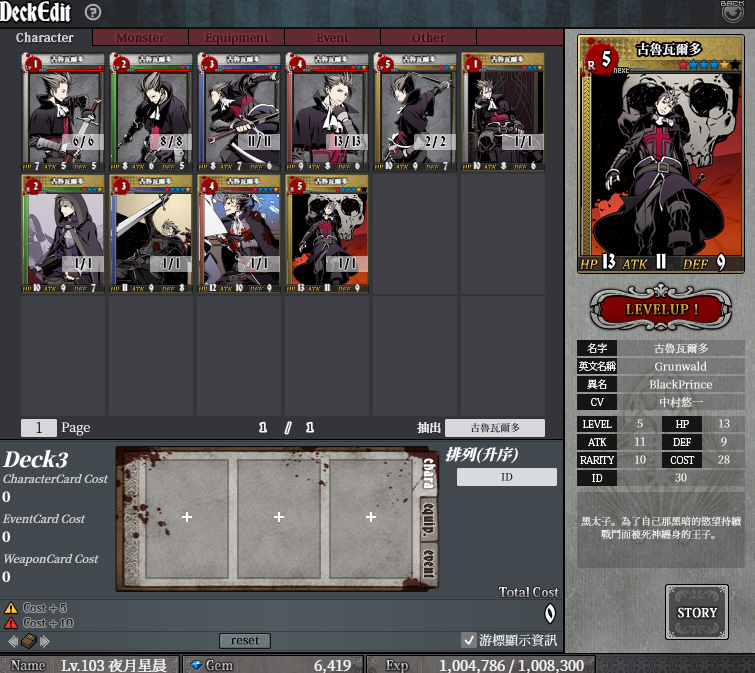Click the BlackPrince alias value
Screen dimensions: 755x673
pyautogui.click(x=680, y=384)
